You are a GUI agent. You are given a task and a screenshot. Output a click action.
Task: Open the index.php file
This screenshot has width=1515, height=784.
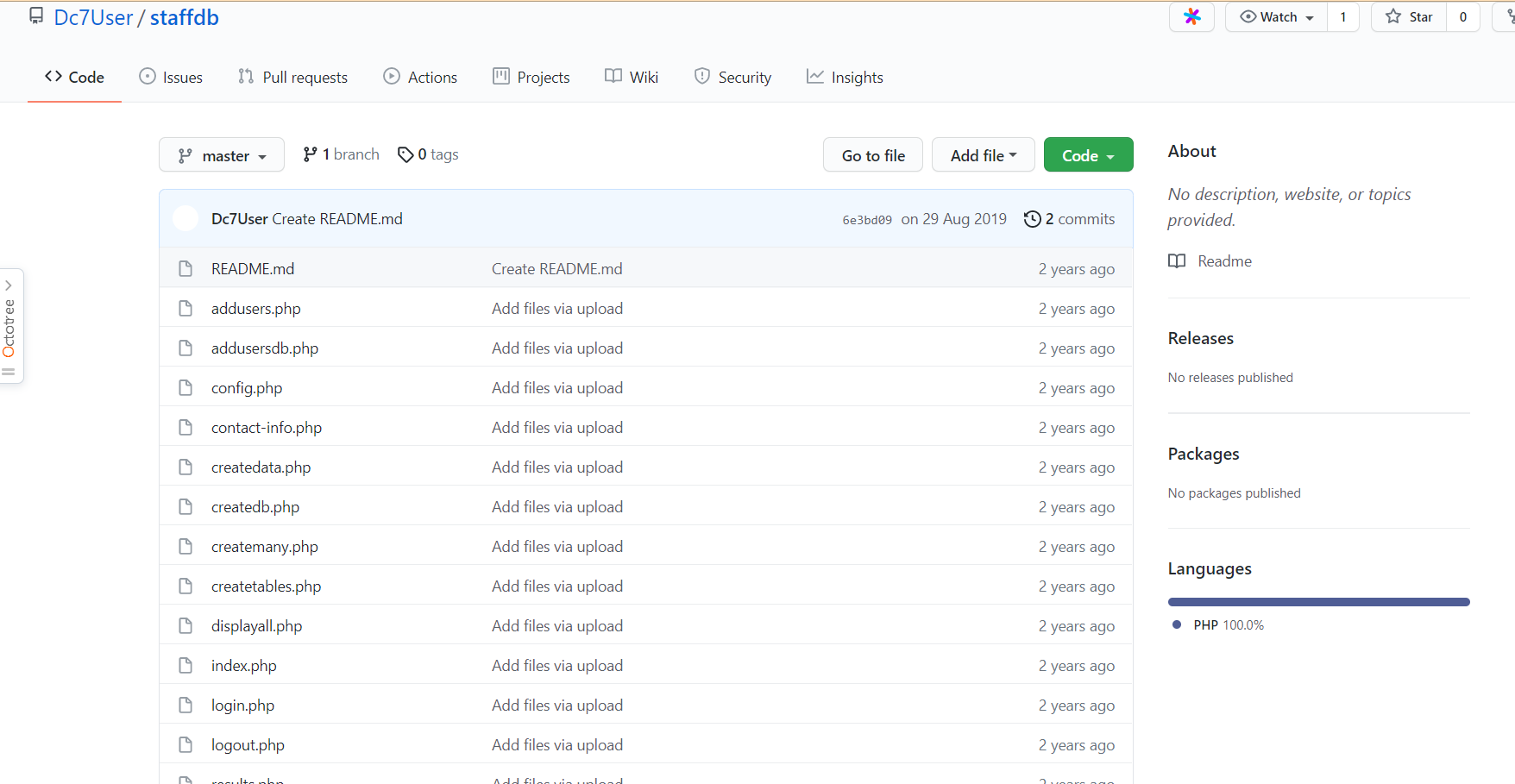[x=244, y=666]
